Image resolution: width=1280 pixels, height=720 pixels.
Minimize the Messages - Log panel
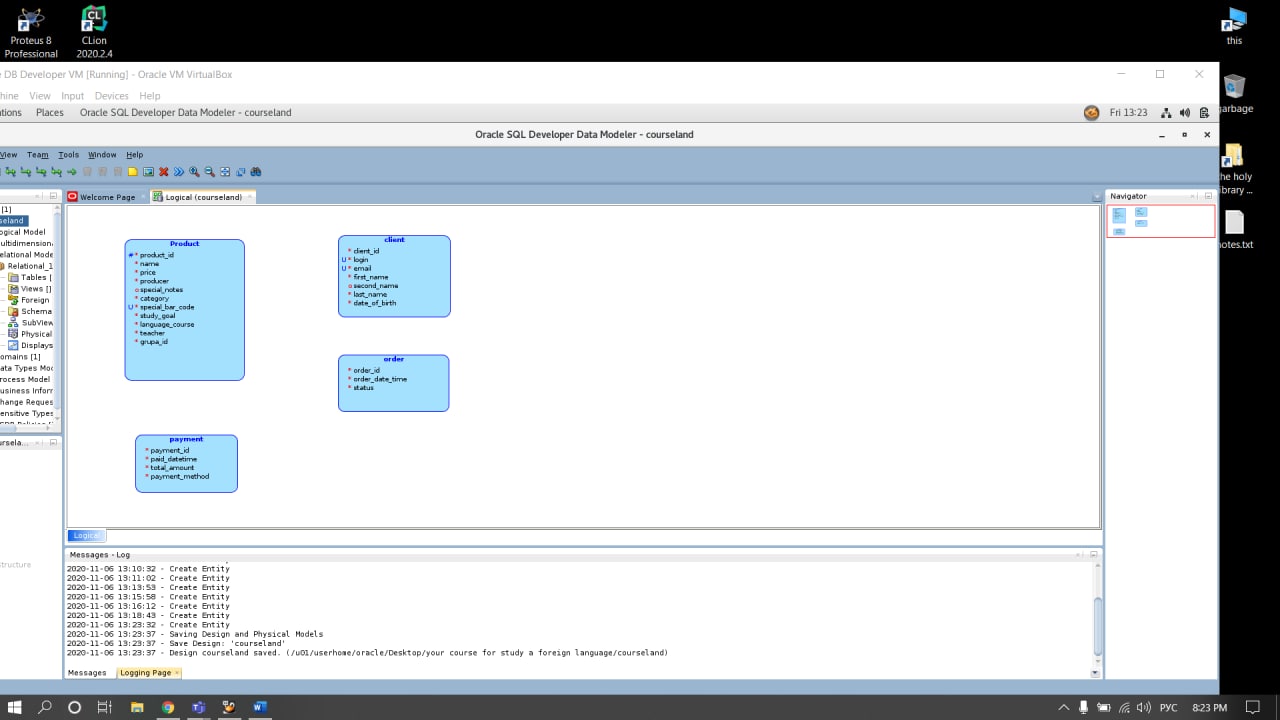[x=1093, y=554]
